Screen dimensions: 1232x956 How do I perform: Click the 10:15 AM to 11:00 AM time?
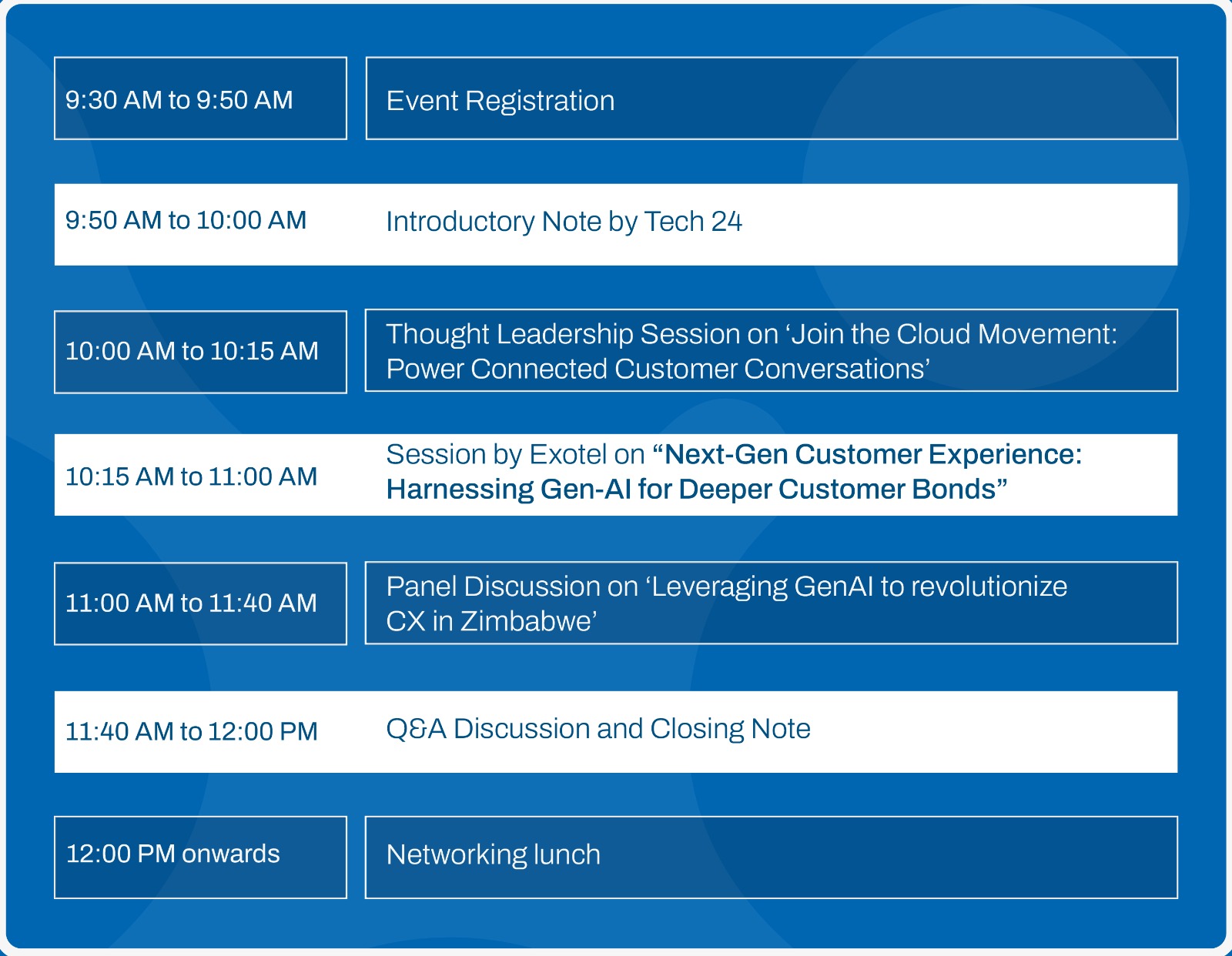(x=191, y=476)
